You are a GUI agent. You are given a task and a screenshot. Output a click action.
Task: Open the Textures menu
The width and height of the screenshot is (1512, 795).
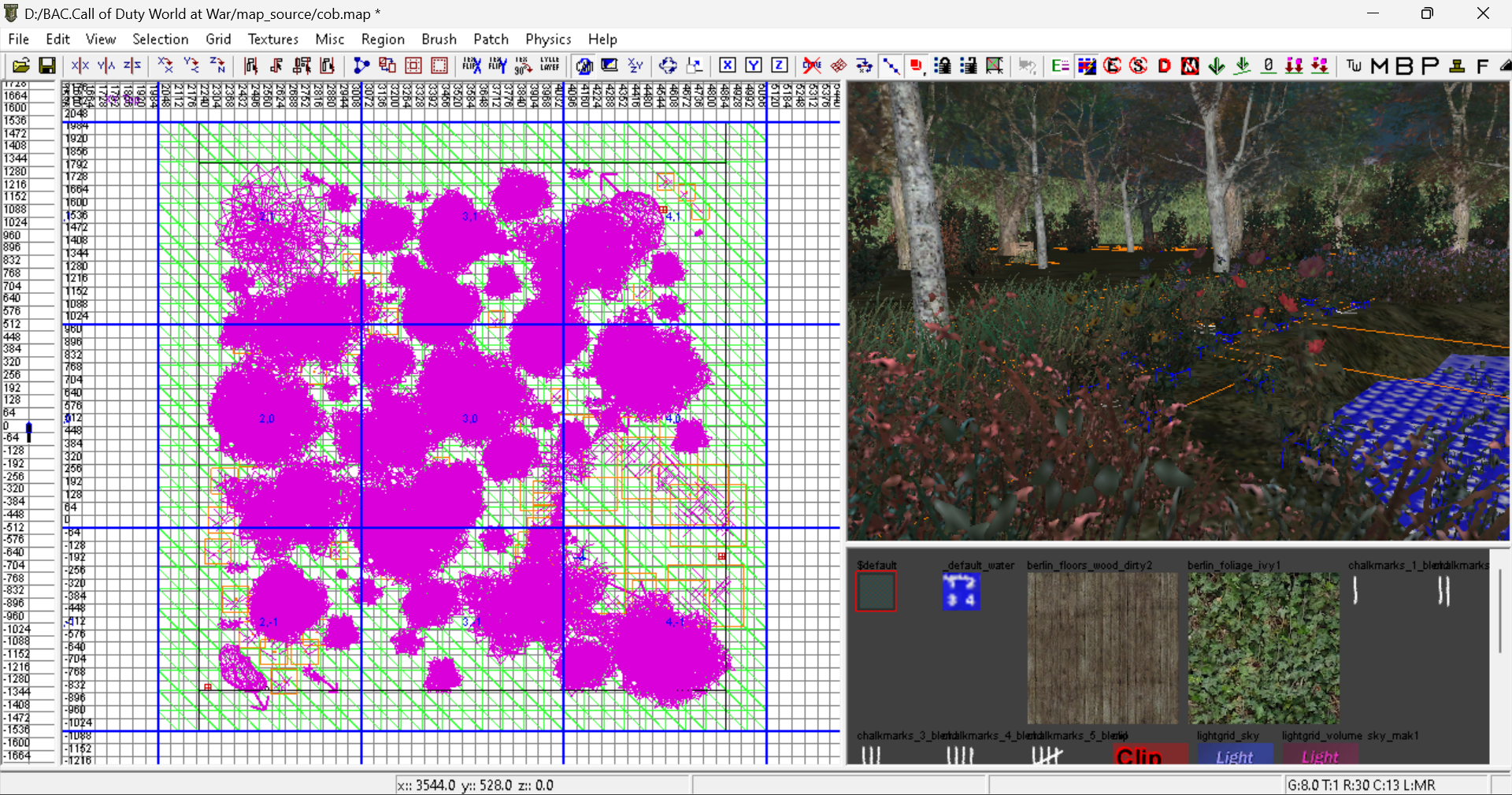(x=272, y=39)
